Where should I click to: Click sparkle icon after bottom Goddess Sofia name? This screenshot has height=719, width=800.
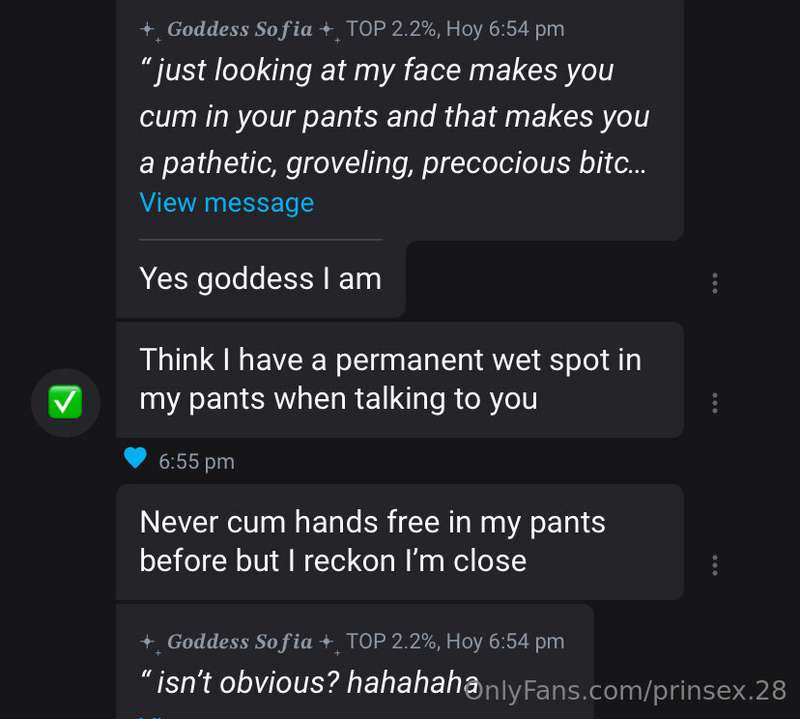330,643
